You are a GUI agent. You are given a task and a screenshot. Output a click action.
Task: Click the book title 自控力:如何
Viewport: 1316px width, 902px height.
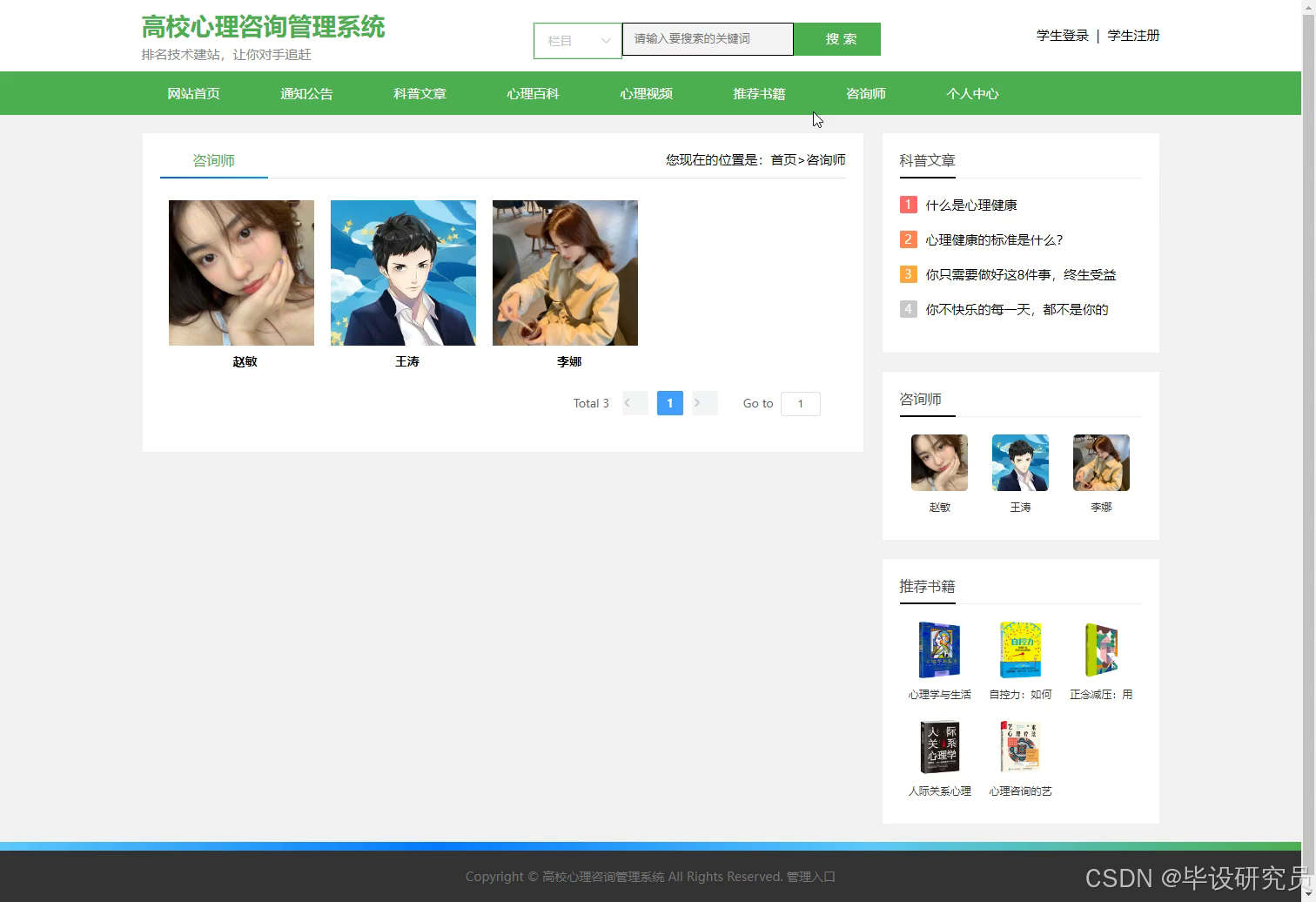pyautogui.click(x=1020, y=695)
